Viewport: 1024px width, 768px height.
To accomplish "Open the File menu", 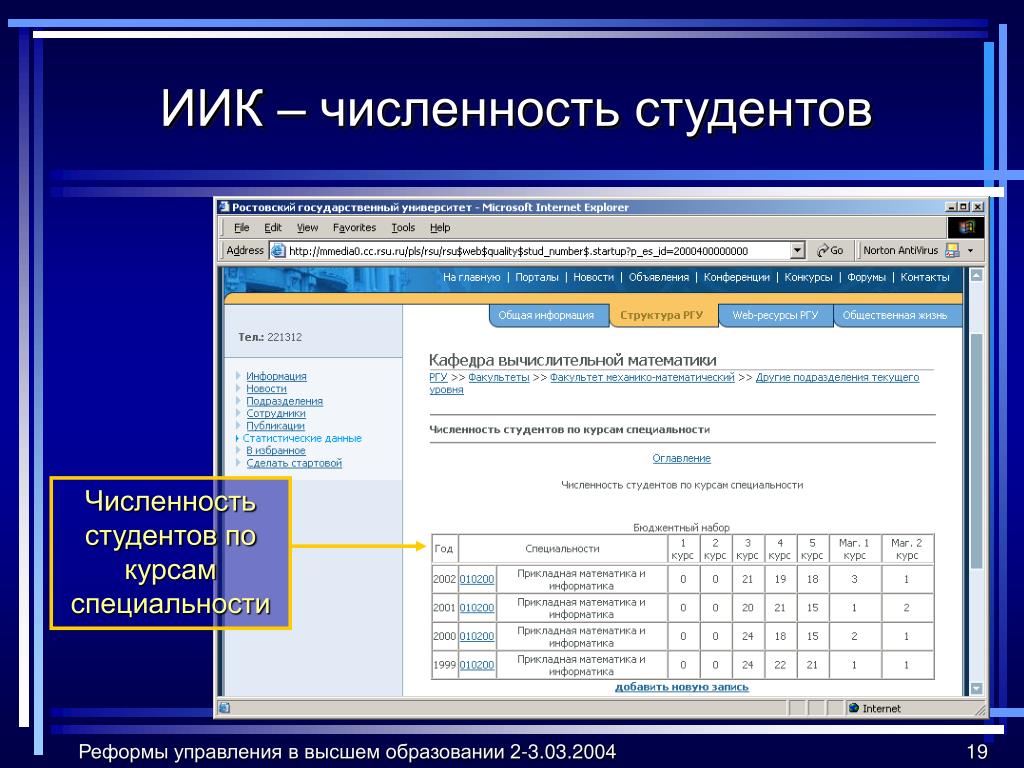I will tap(242, 227).
